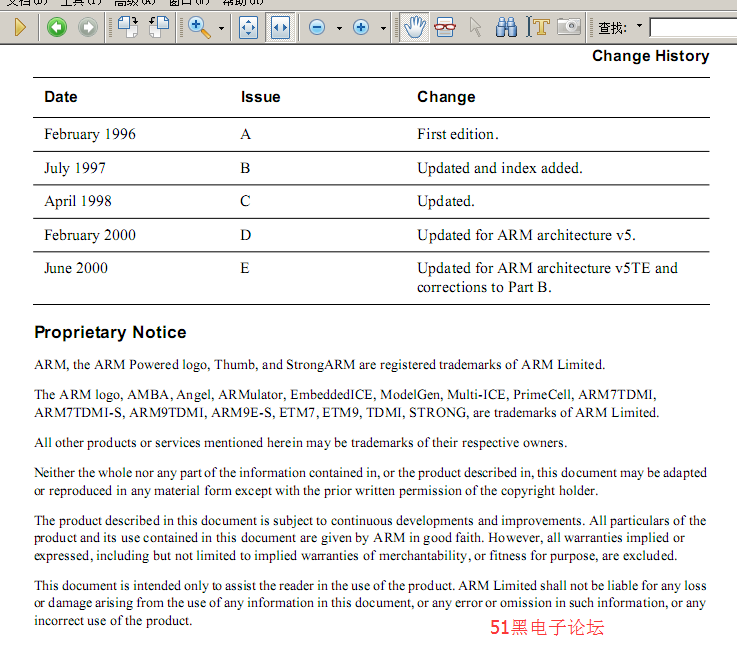Click the 'Change' column header

[x=446, y=97]
